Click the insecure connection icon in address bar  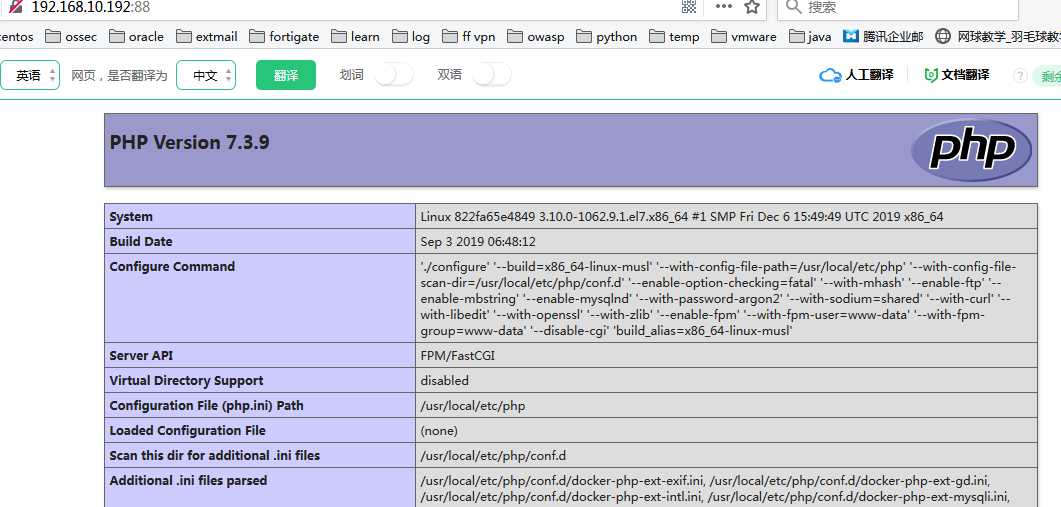[16, 6]
